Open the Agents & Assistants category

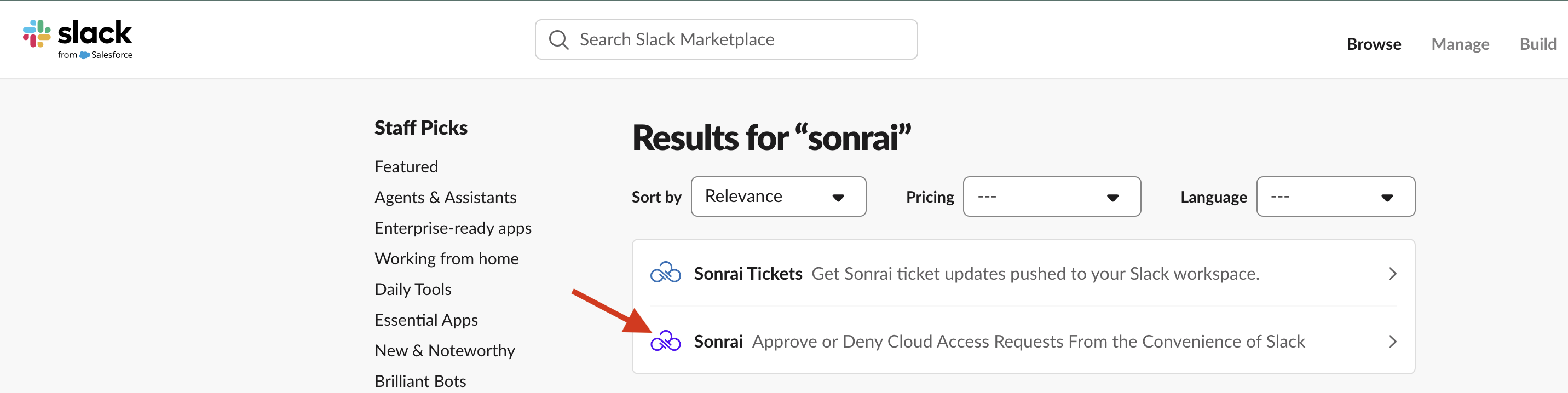pyautogui.click(x=445, y=198)
